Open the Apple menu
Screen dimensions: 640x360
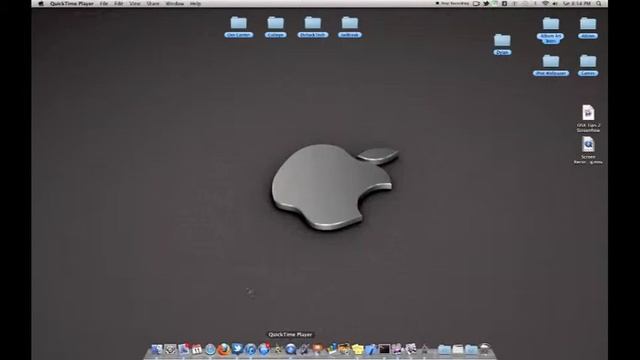click(x=41, y=3)
